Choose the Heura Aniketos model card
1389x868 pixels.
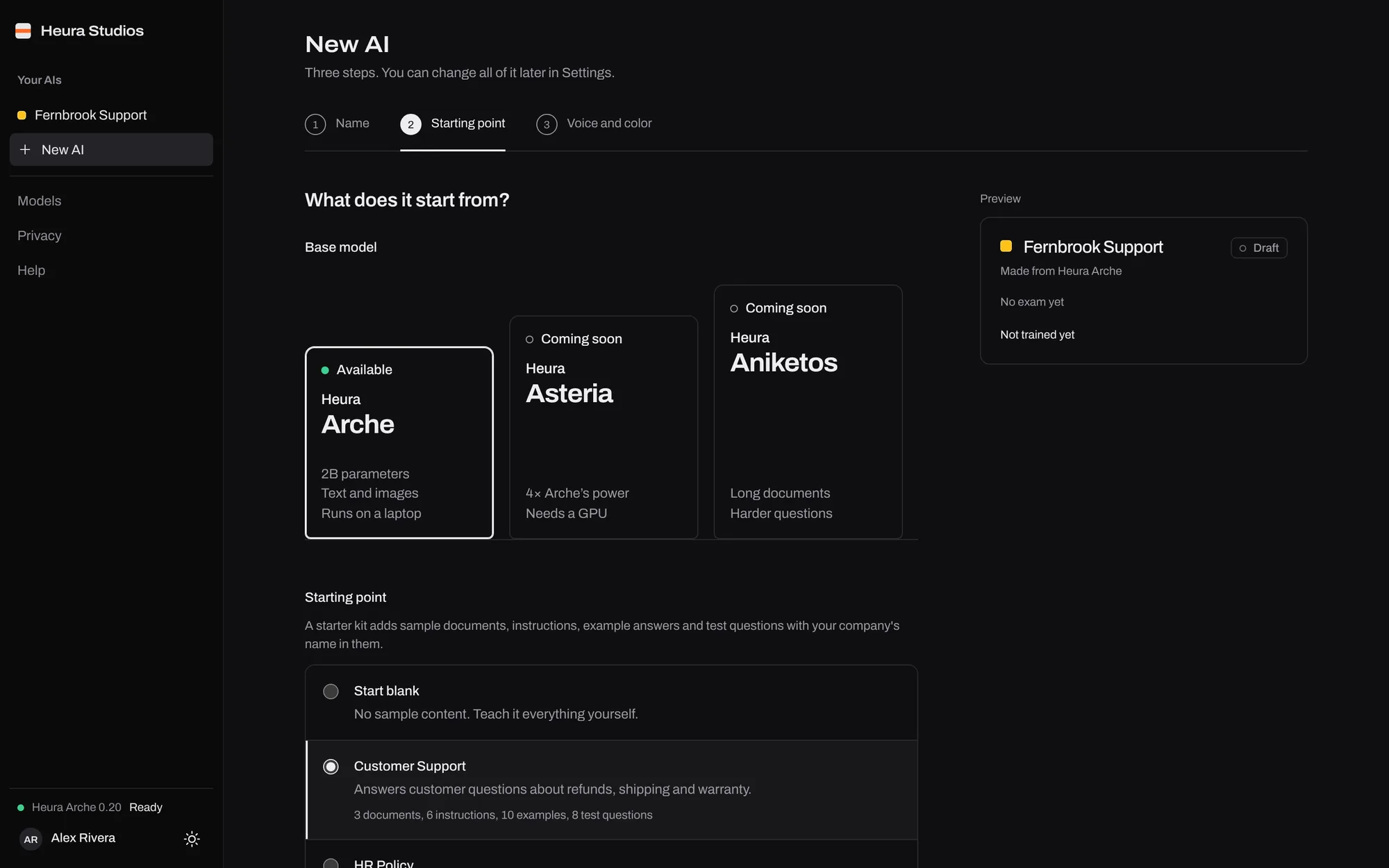(x=808, y=412)
